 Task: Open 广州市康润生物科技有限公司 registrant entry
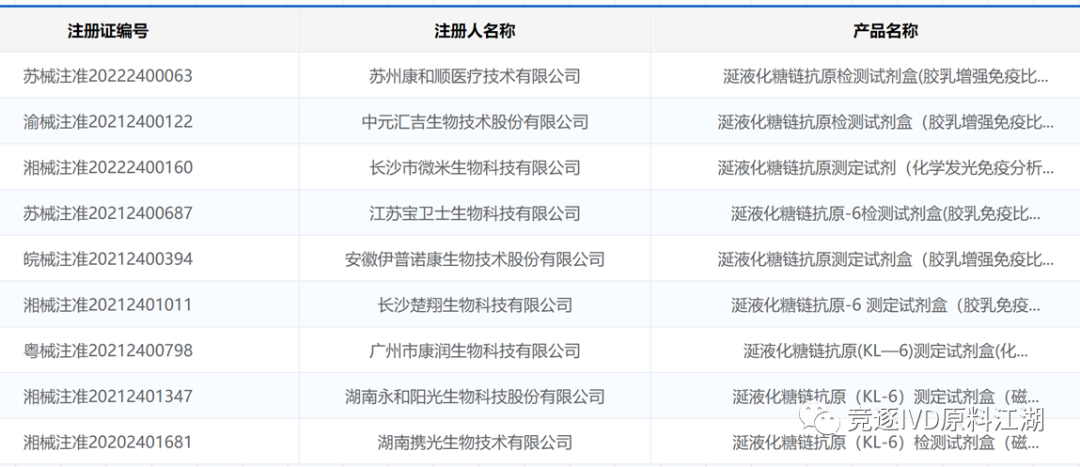474,351
